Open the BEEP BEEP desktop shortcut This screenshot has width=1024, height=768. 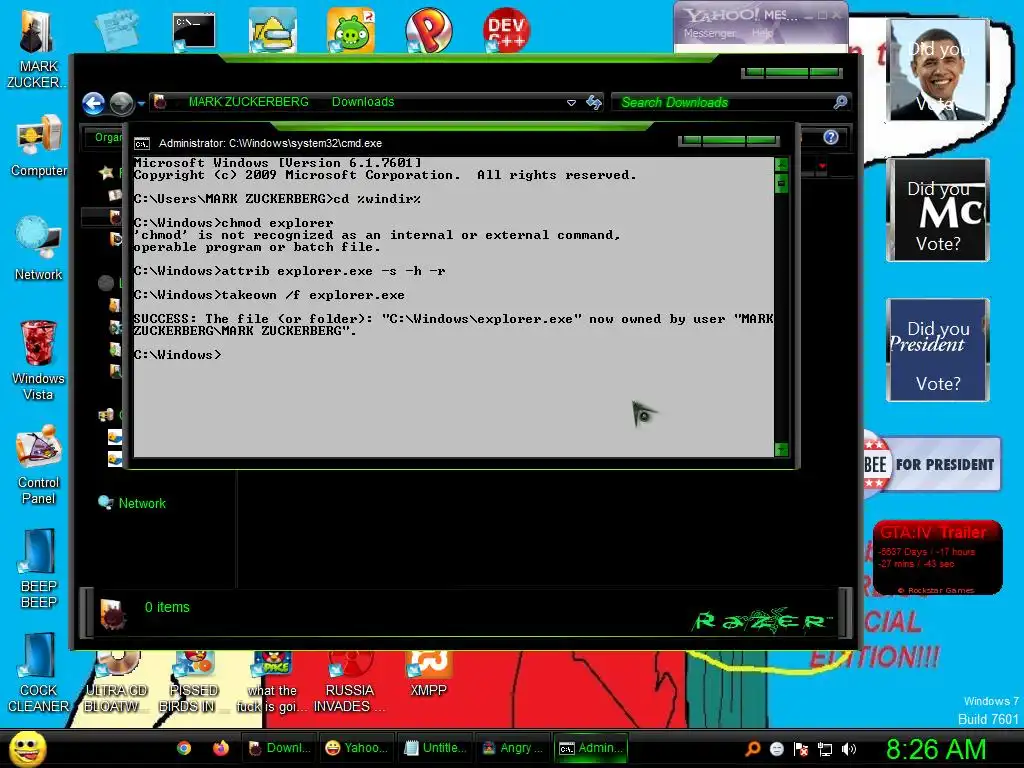(x=39, y=569)
